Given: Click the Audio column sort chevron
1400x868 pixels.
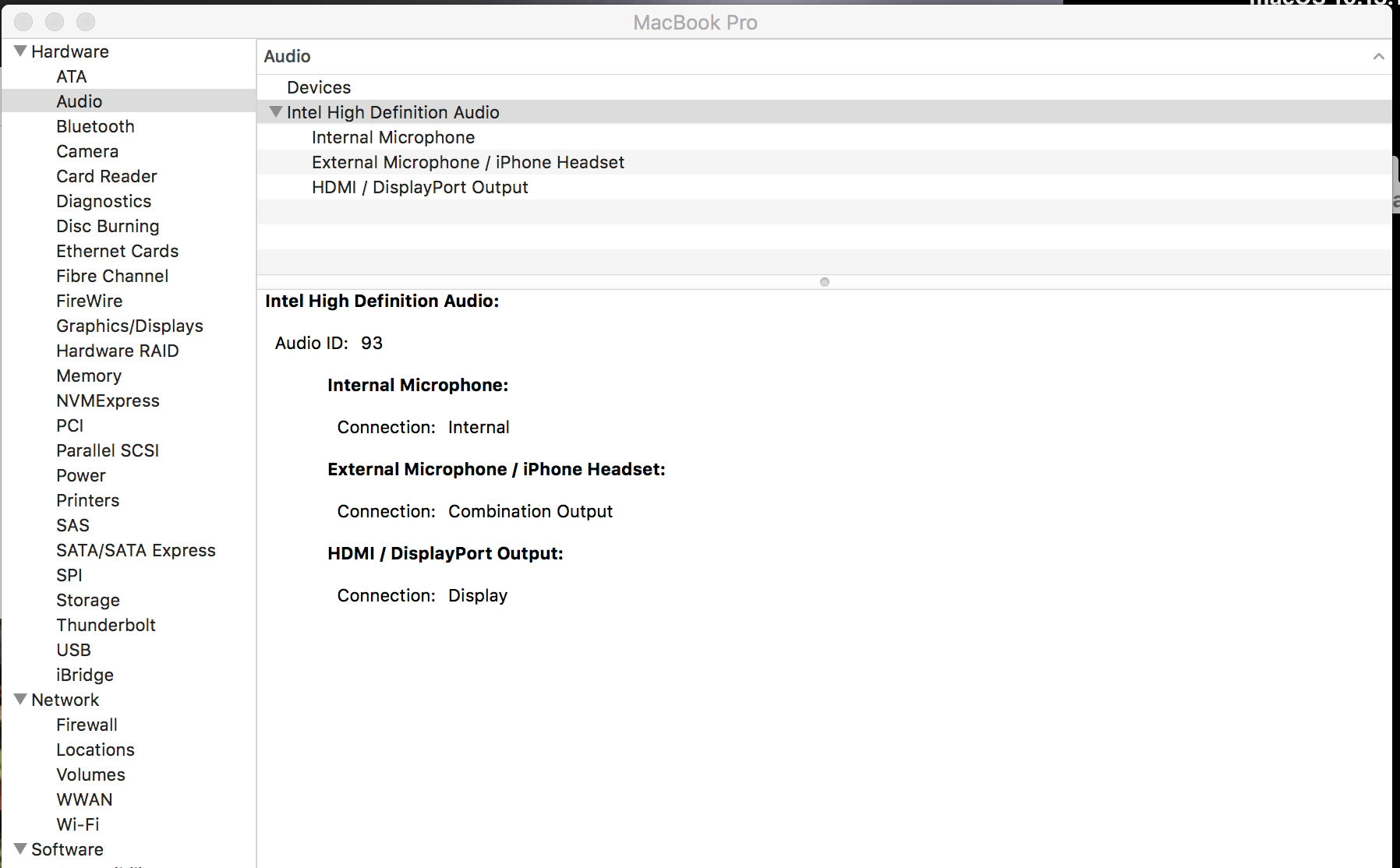Looking at the screenshot, I should [x=1378, y=56].
